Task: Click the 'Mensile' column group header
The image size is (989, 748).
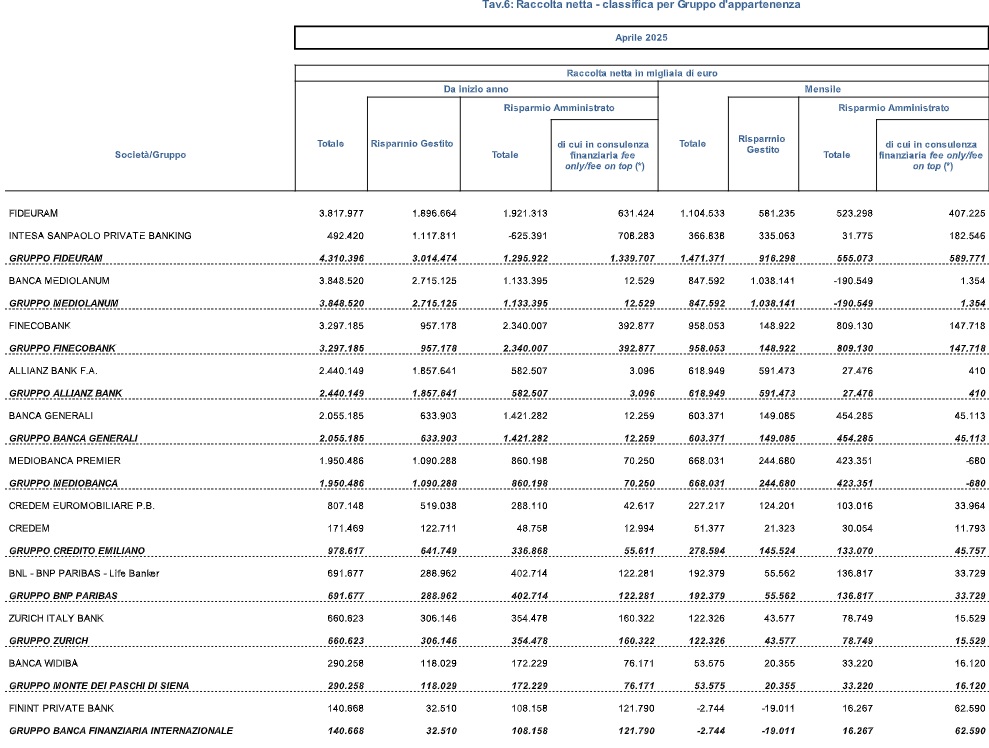Action: click(x=822, y=89)
